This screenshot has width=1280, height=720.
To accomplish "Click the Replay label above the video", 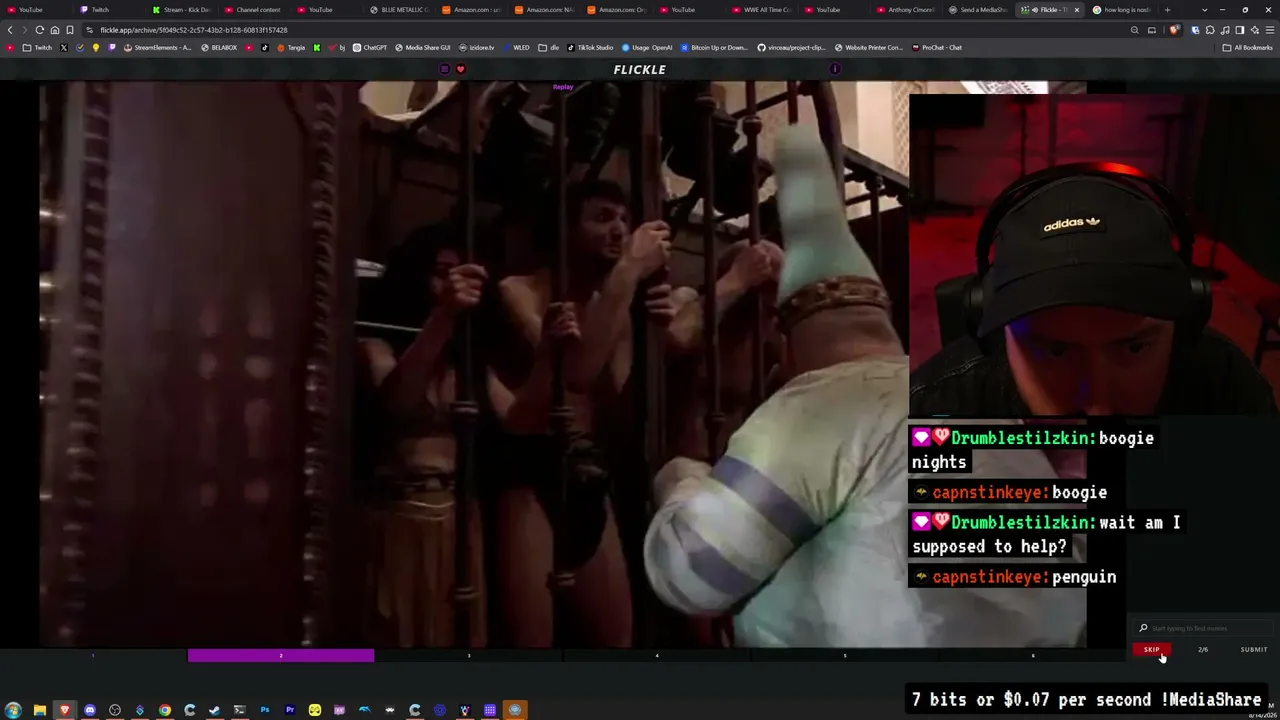I will tap(563, 87).
